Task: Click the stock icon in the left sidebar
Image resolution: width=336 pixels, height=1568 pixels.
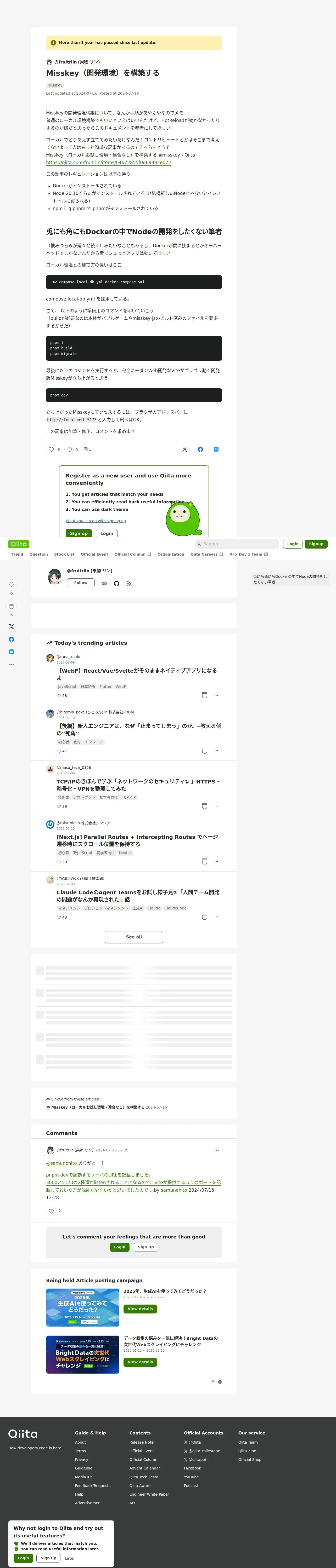Action: (11, 606)
